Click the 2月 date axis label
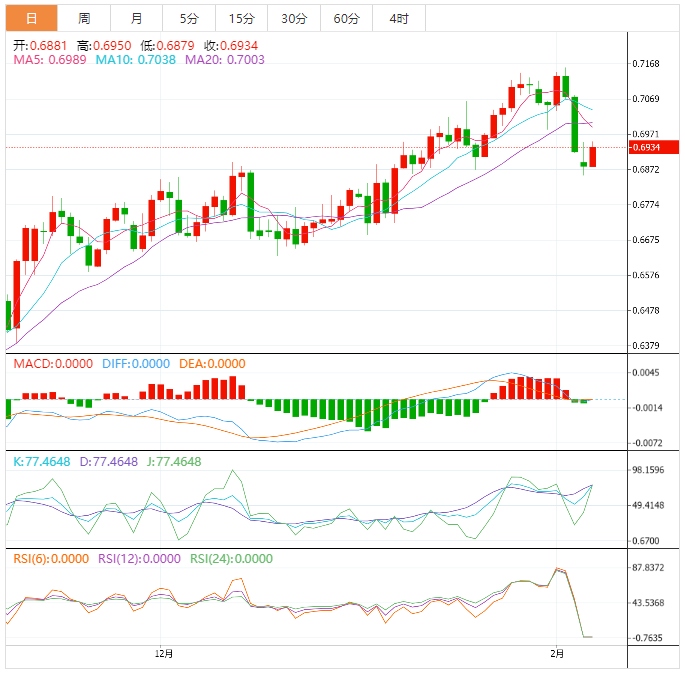 pyautogui.click(x=557, y=654)
